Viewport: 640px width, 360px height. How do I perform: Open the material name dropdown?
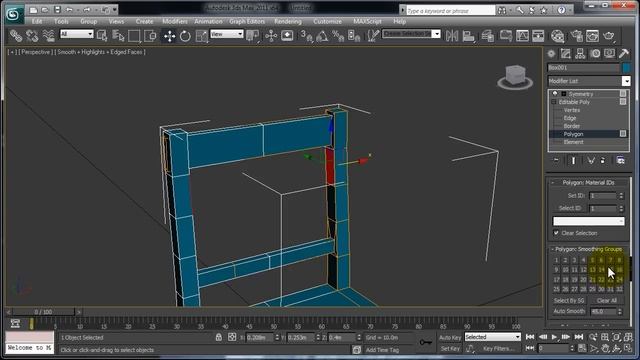[588, 221]
